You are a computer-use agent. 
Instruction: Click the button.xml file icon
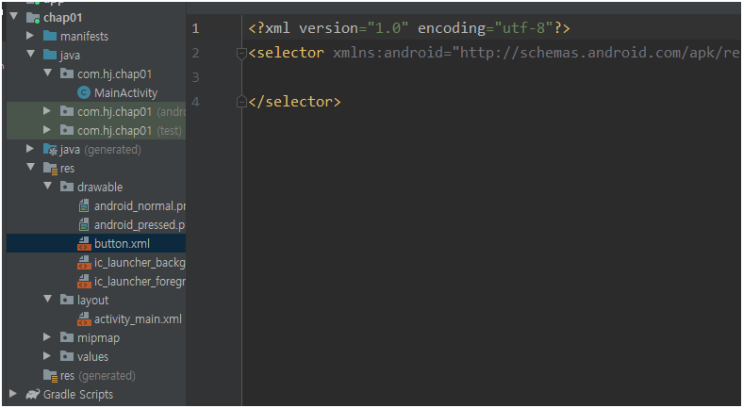click(84, 244)
